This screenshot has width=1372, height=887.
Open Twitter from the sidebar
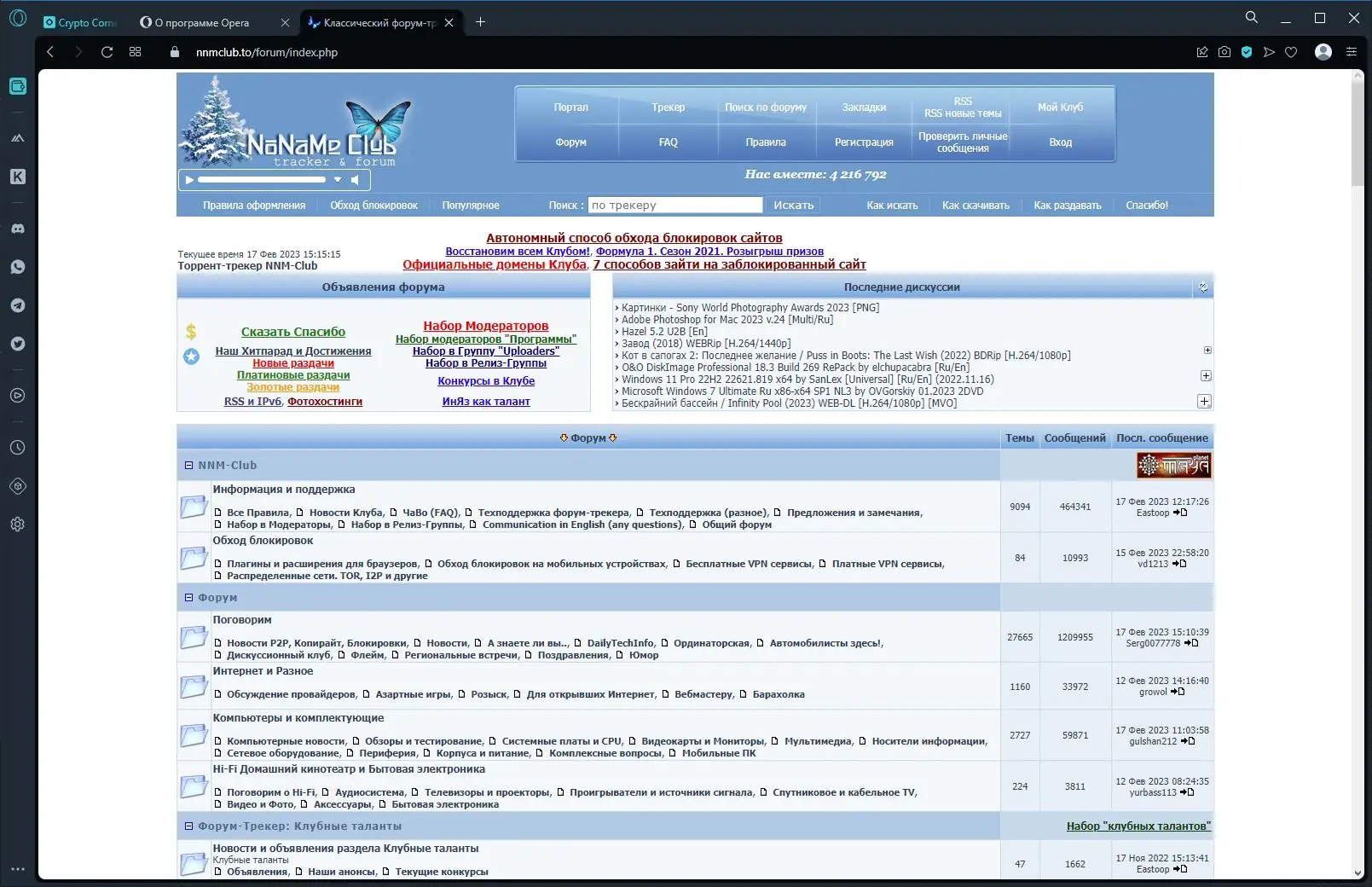point(18,344)
